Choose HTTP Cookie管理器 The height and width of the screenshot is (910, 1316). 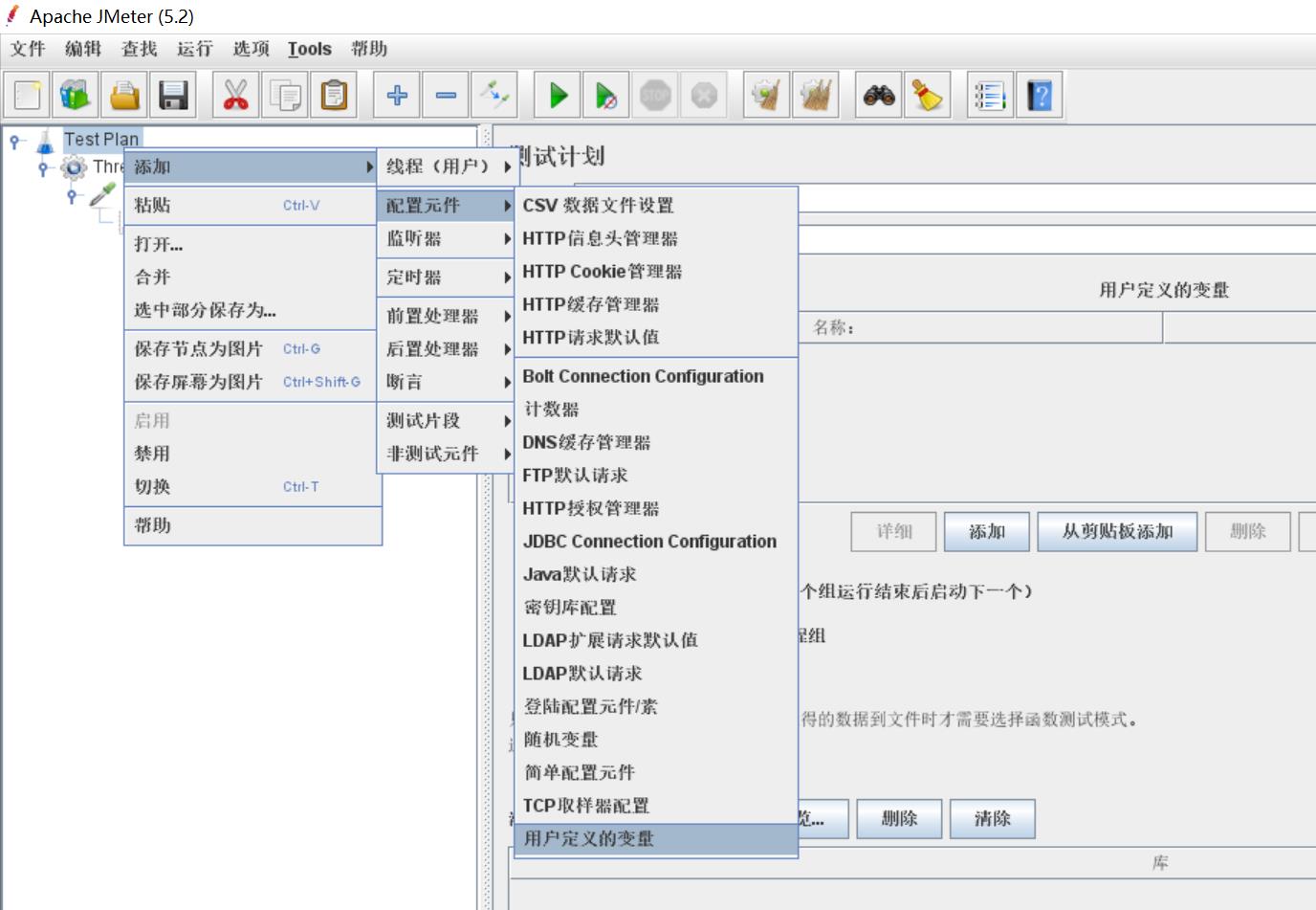click(x=656, y=272)
